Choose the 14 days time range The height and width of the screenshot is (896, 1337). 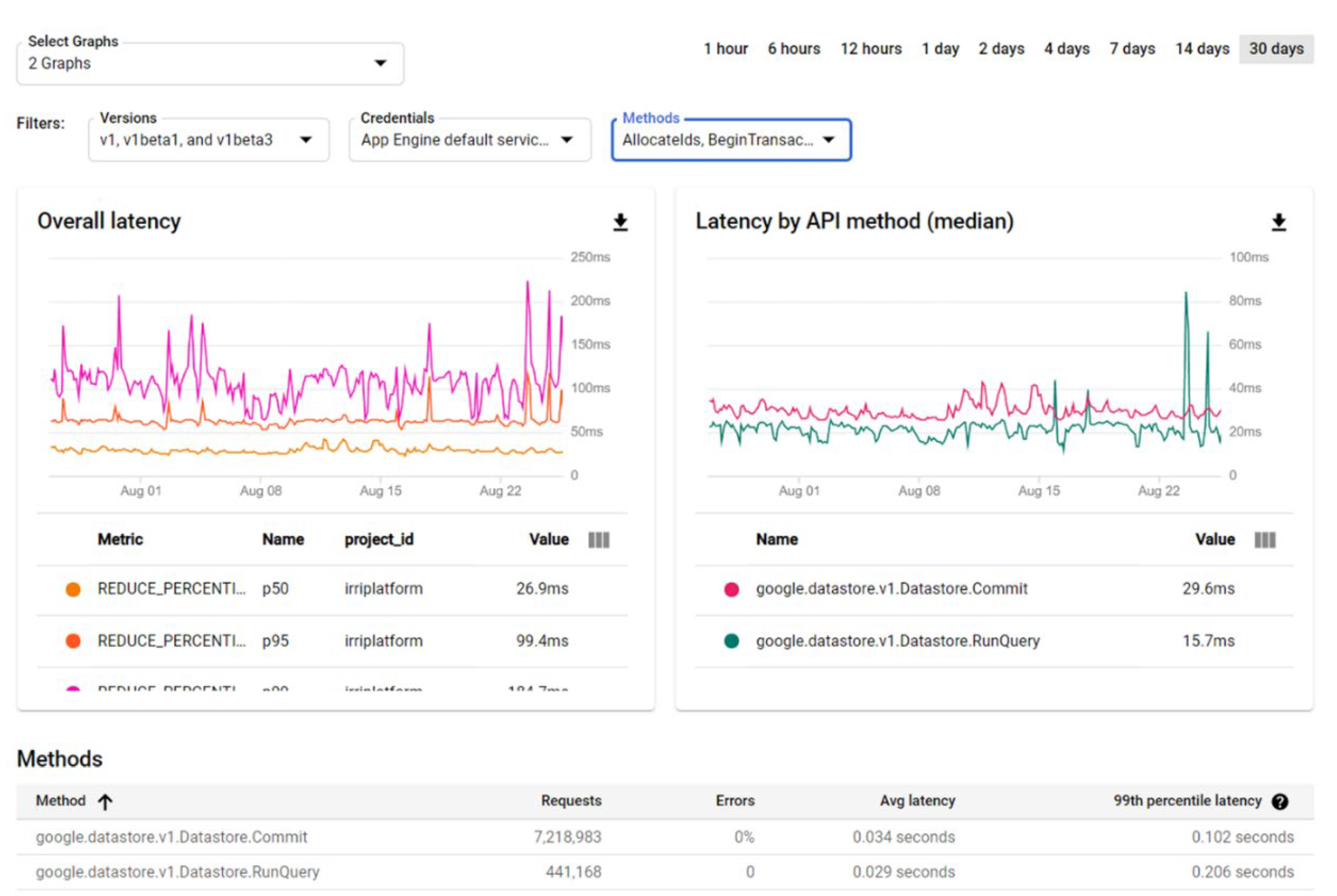click(1202, 49)
